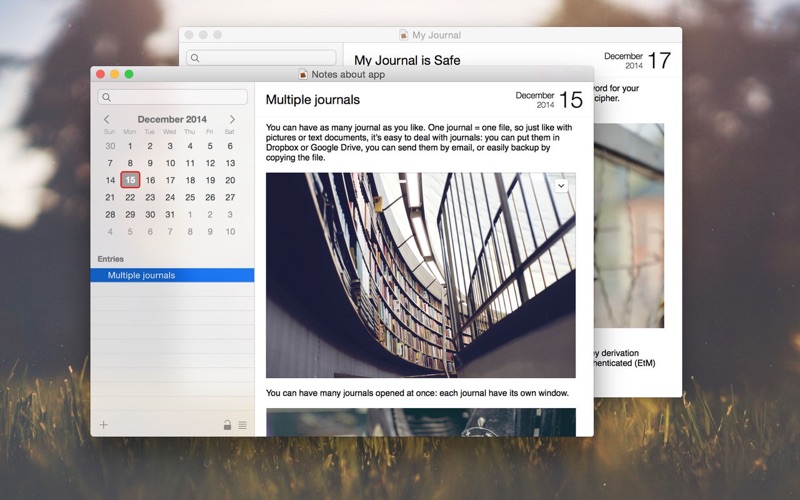Image resolution: width=800 pixels, height=500 pixels.
Task: Click the lock icon in sidebar footer
Action: (227, 424)
